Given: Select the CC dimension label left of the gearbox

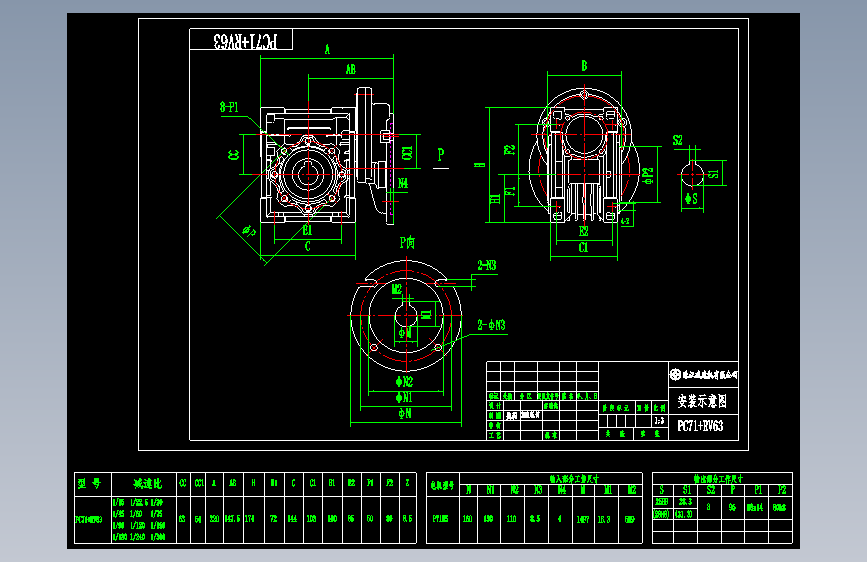Looking at the screenshot, I should [234, 155].
